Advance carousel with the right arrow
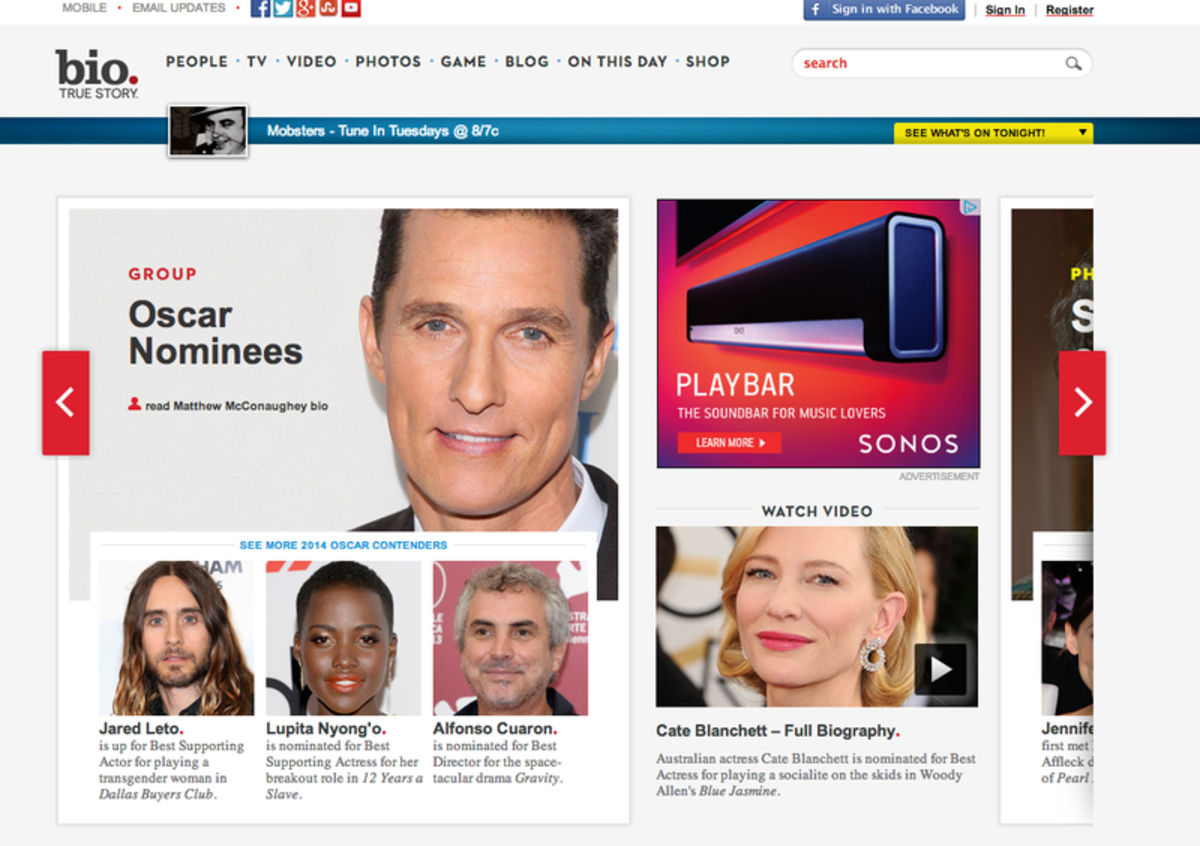 [x=1082, y=401]
